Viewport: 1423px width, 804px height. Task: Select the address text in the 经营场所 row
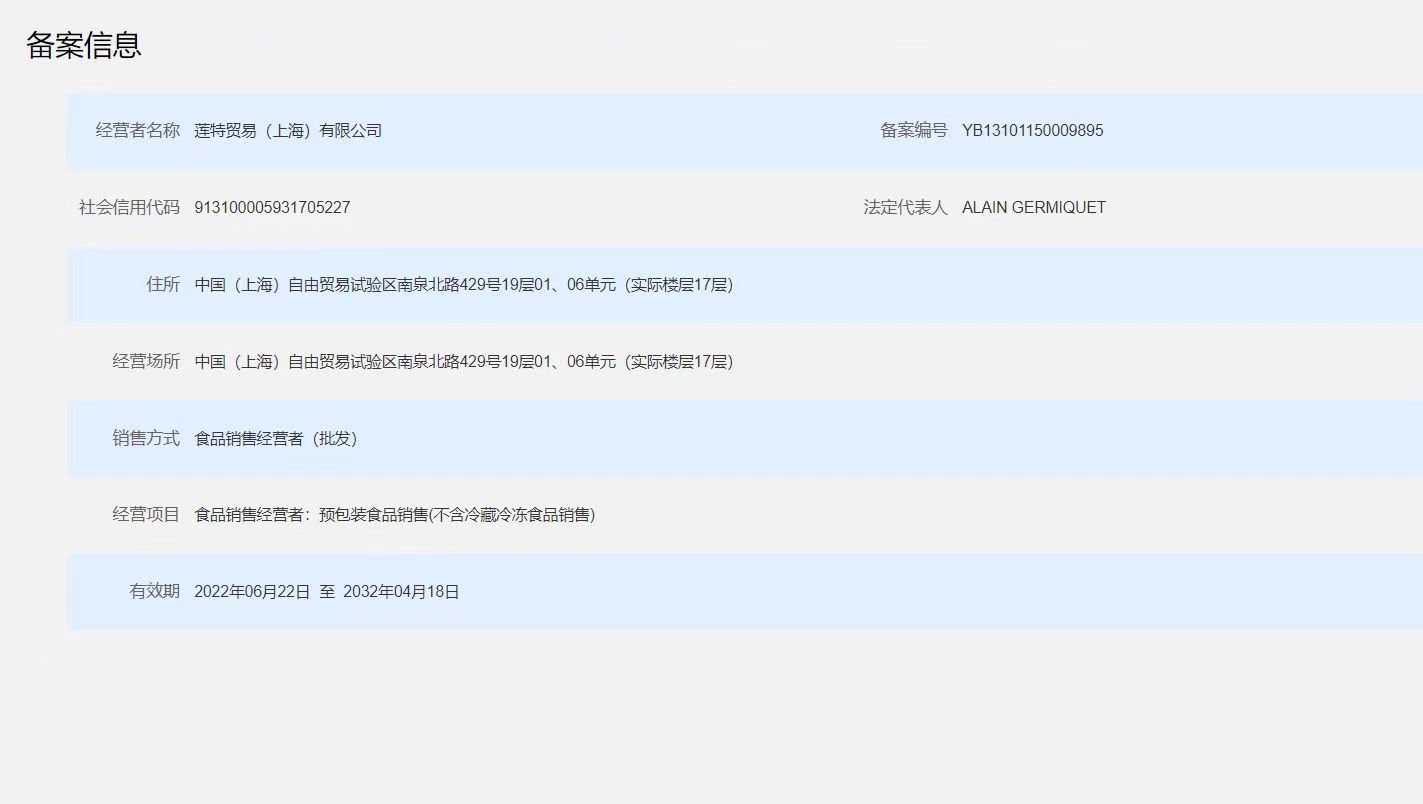tap(463, 362)
